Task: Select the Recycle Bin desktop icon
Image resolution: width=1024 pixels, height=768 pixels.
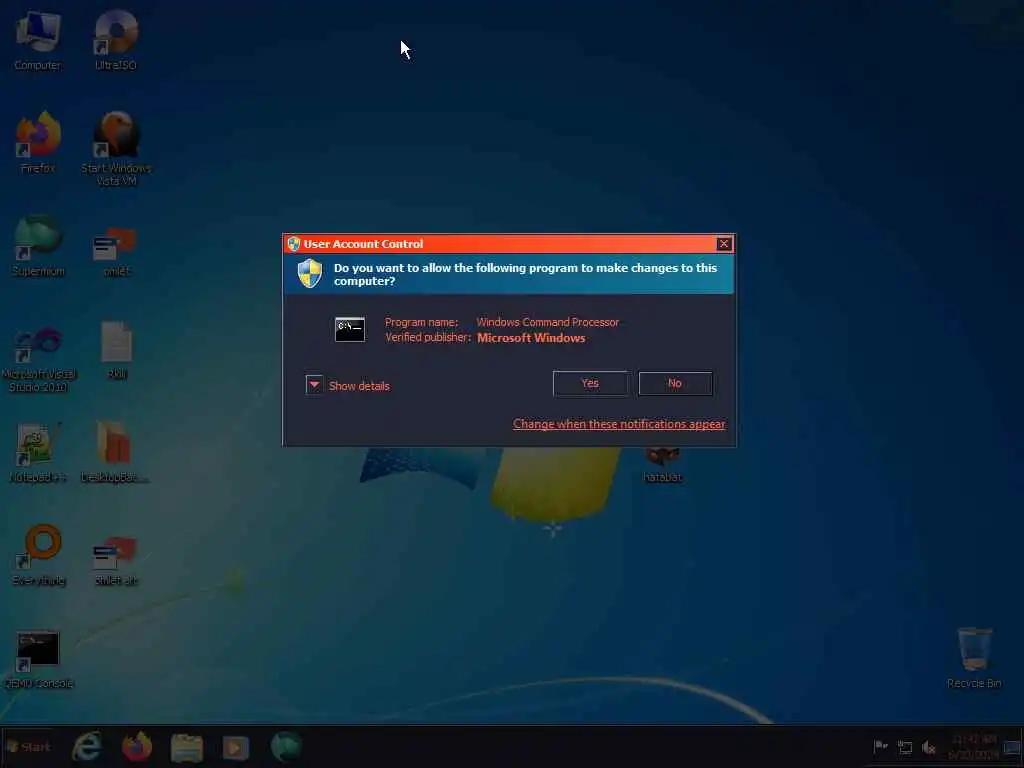Action: pos(974,658)
